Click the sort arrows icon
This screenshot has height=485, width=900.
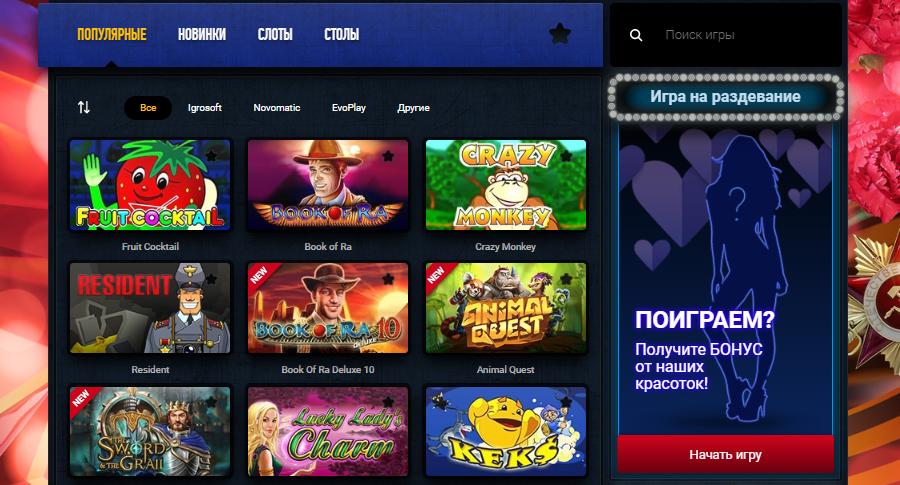[84, 107]
